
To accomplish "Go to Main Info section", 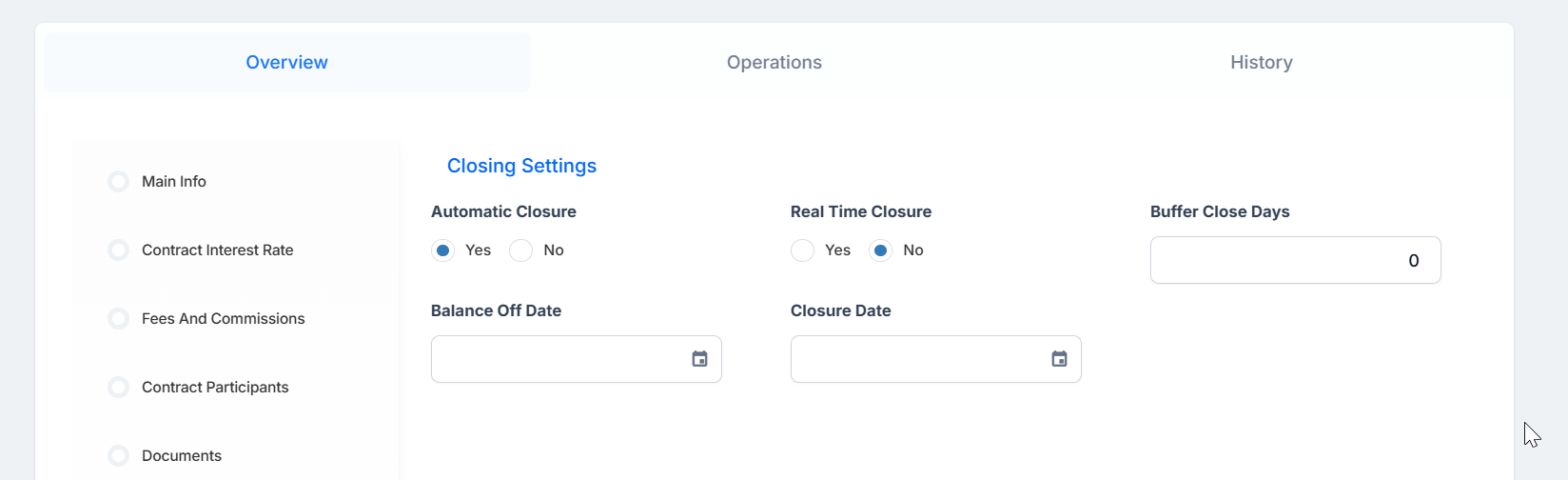I will tap(174, 181).
